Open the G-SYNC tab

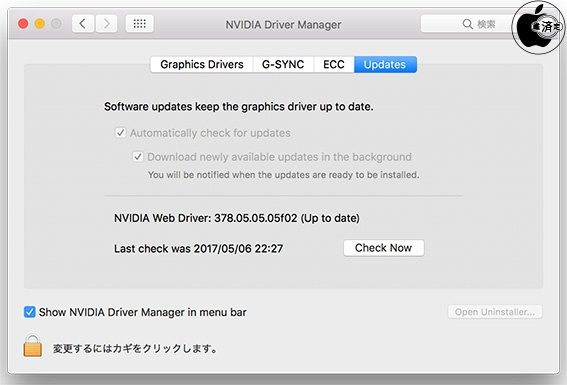click(283, 65)
